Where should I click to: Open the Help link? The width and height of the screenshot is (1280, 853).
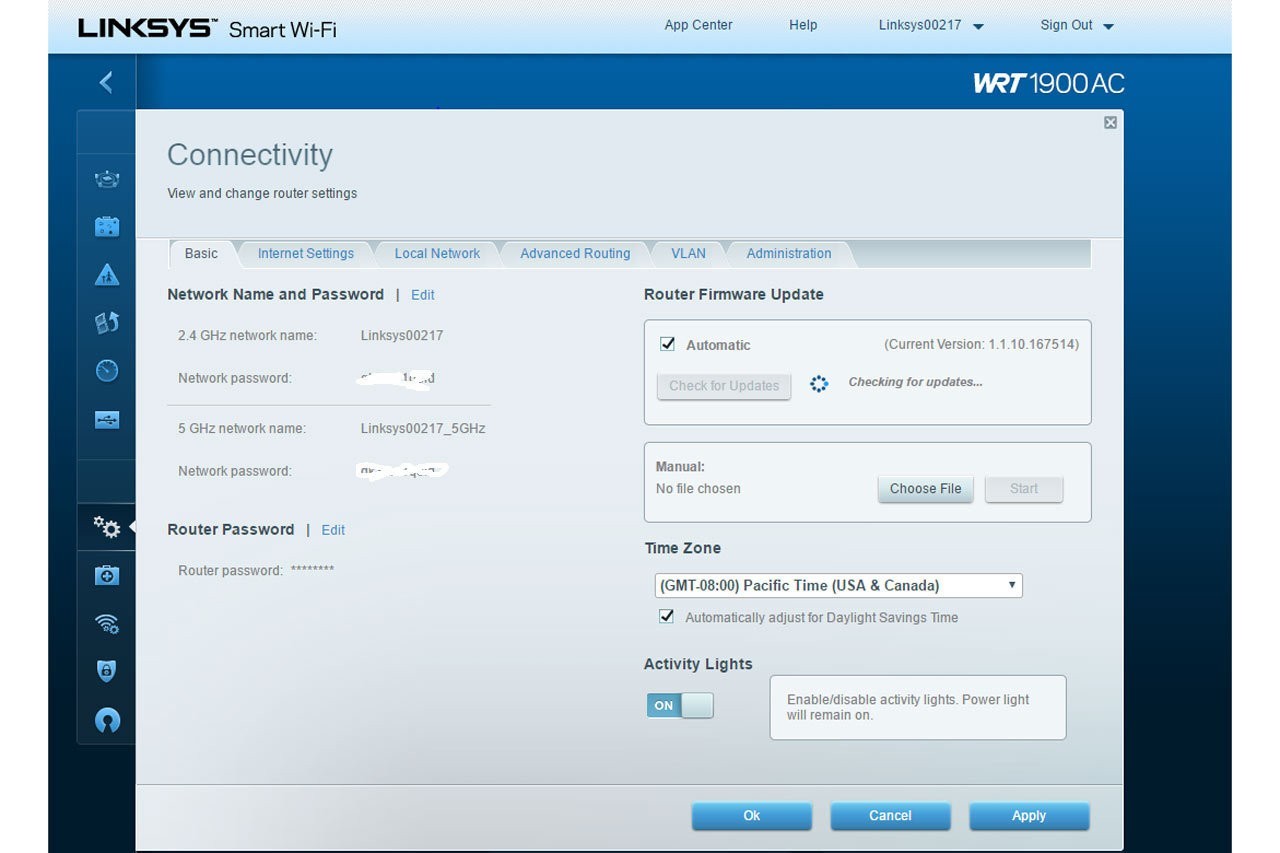point(803,25)
